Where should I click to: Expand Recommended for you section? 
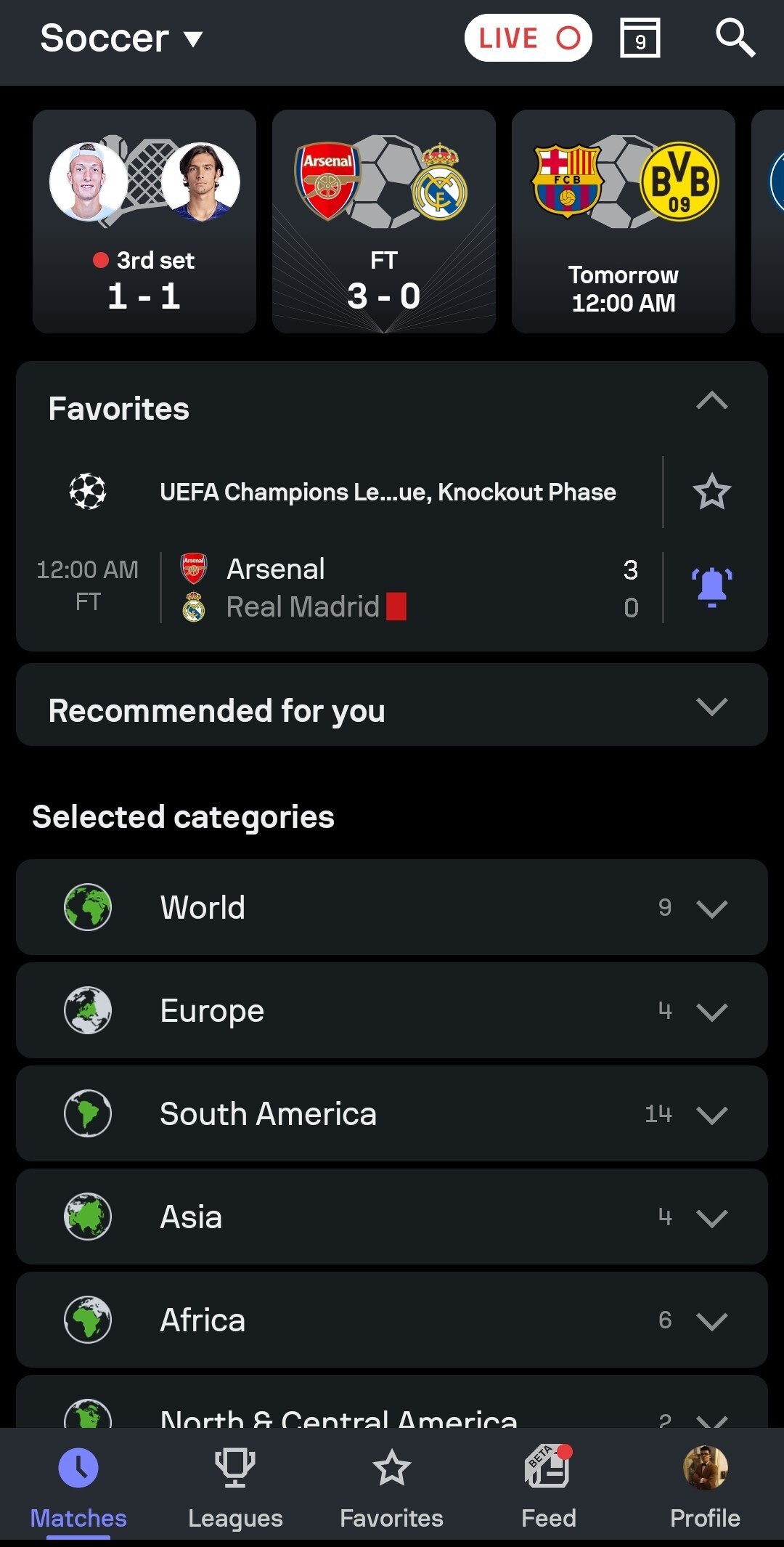pos(711,707)
